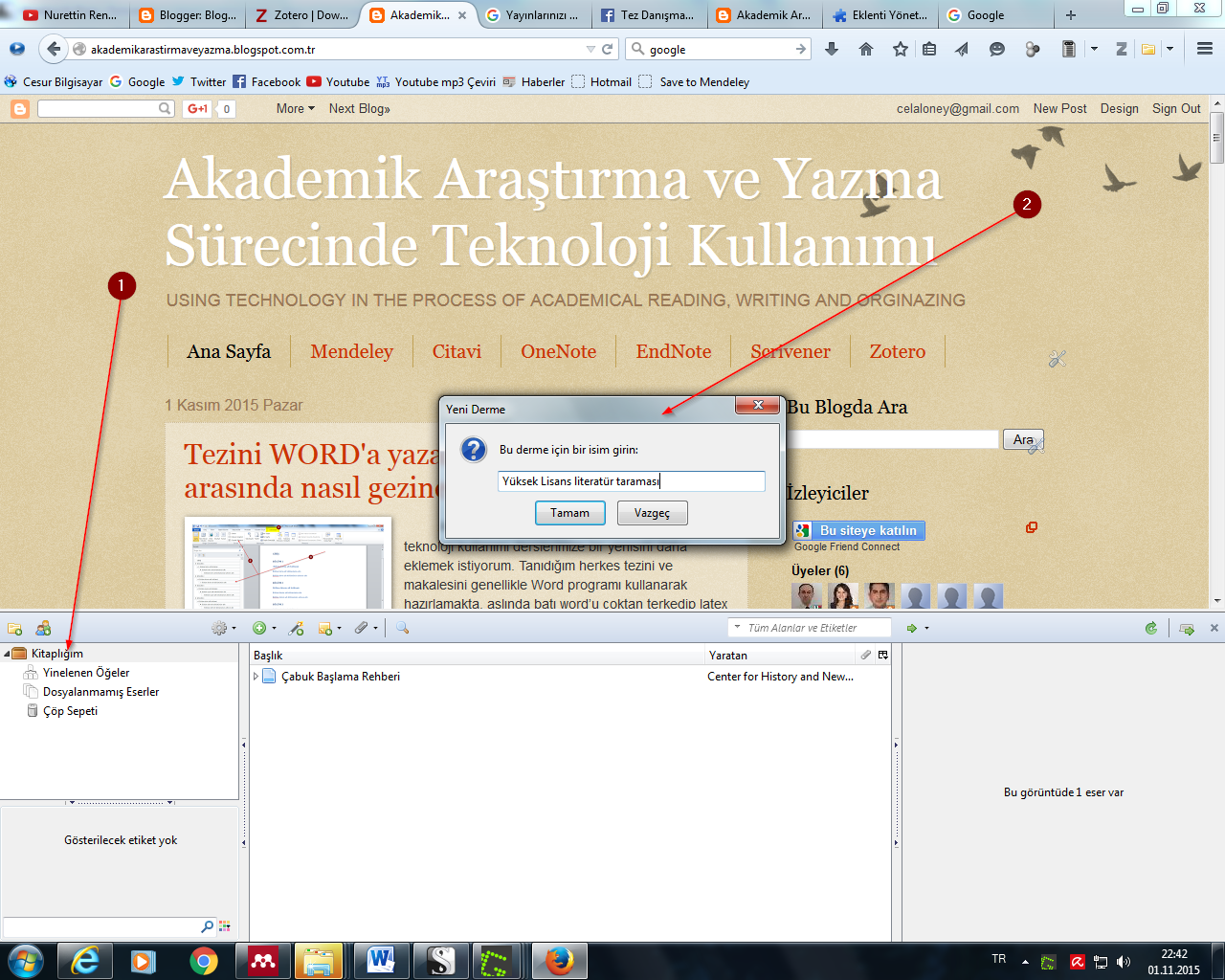Click the Zotero new collection icon

14,629
